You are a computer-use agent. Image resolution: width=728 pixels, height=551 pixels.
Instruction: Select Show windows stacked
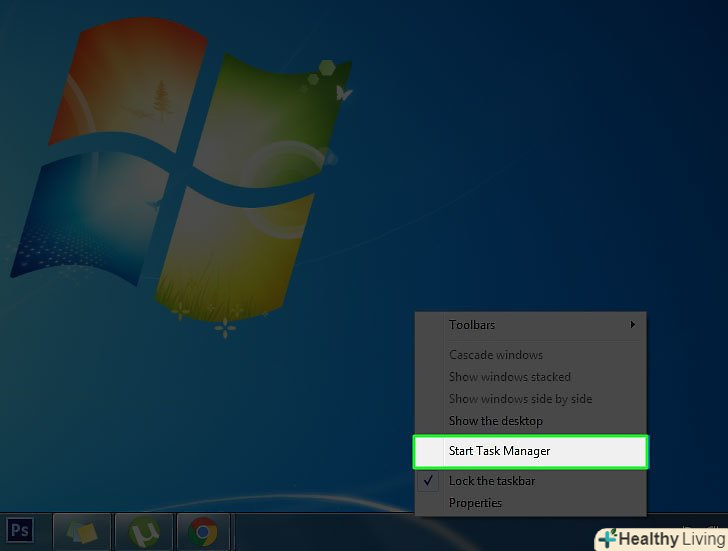pyautogui.click(x=530, y=376)
